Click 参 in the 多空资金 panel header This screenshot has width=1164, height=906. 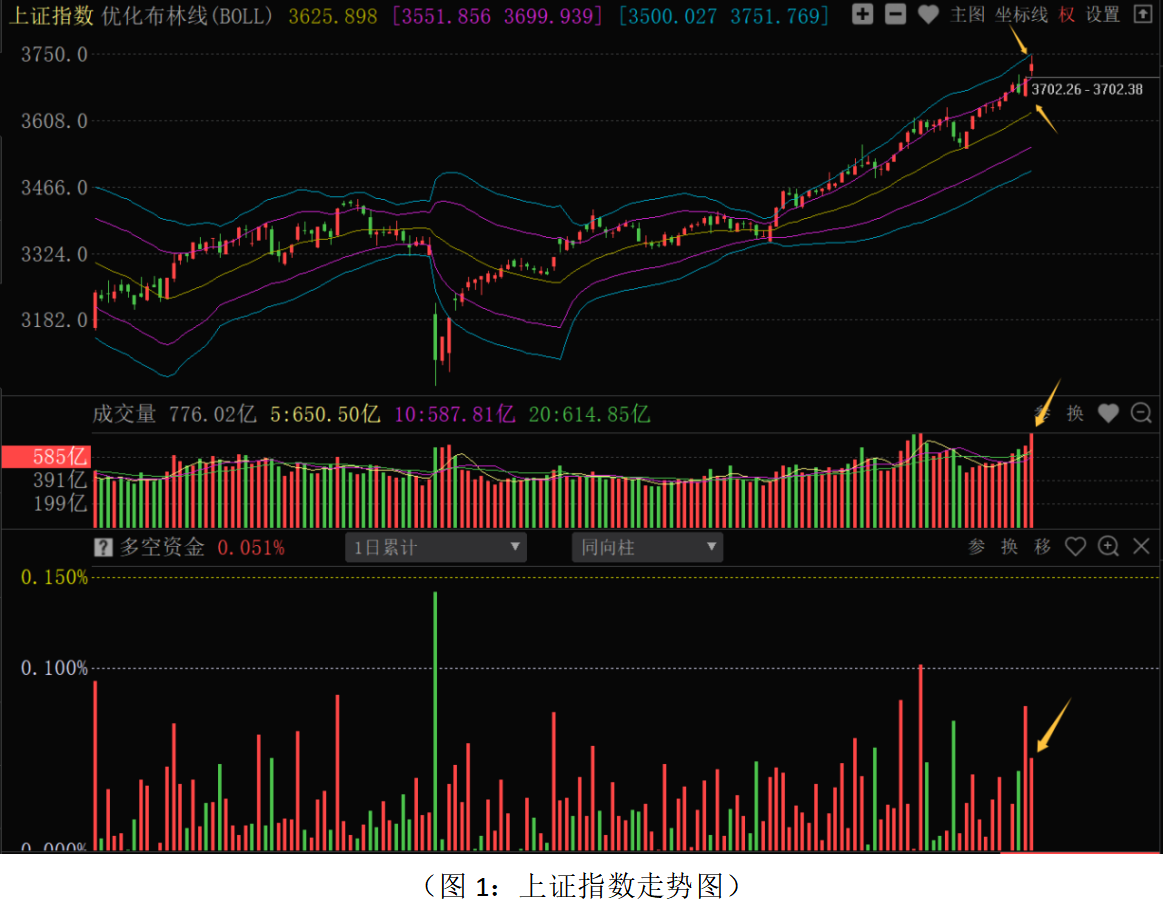coord(976,547)
